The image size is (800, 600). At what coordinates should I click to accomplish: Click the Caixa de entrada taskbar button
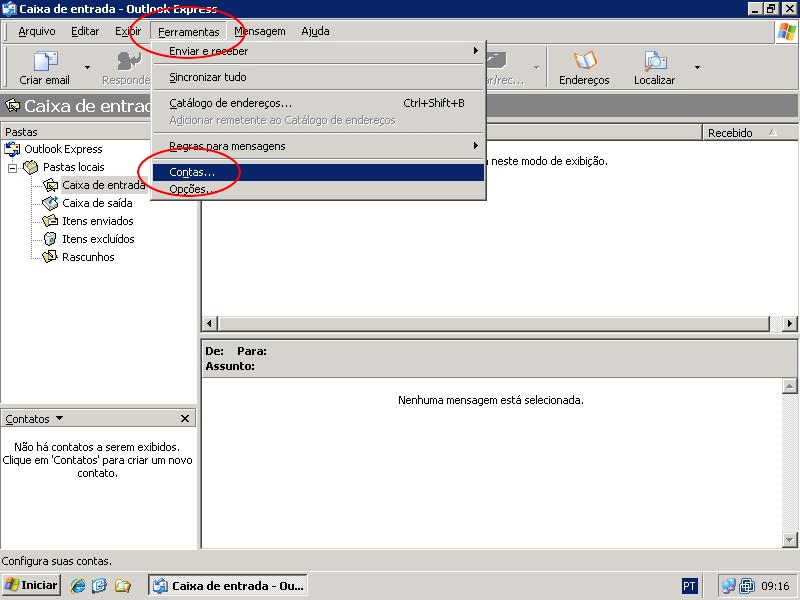coord(228,585)
